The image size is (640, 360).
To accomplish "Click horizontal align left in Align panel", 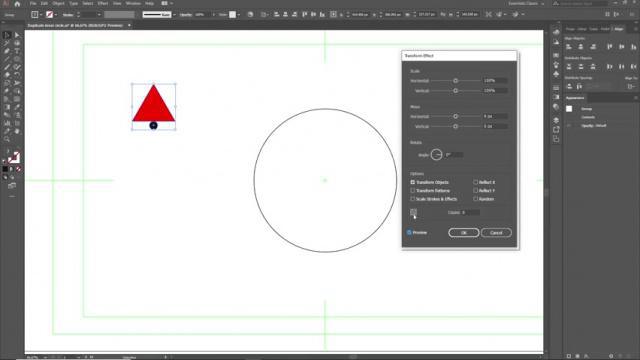I will pos(569,47).
